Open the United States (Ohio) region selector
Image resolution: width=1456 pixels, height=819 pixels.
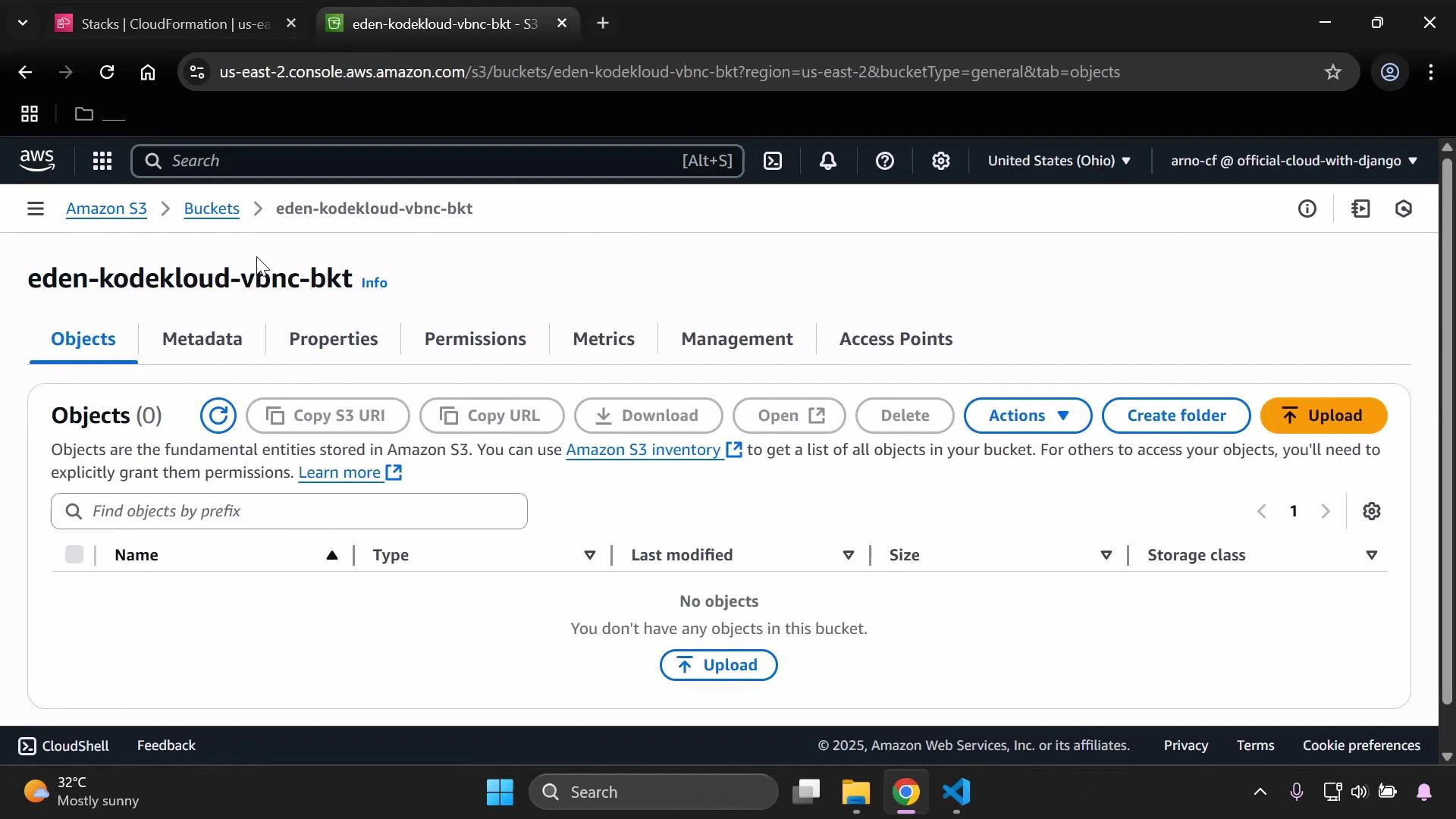[x=1059, y=161]
